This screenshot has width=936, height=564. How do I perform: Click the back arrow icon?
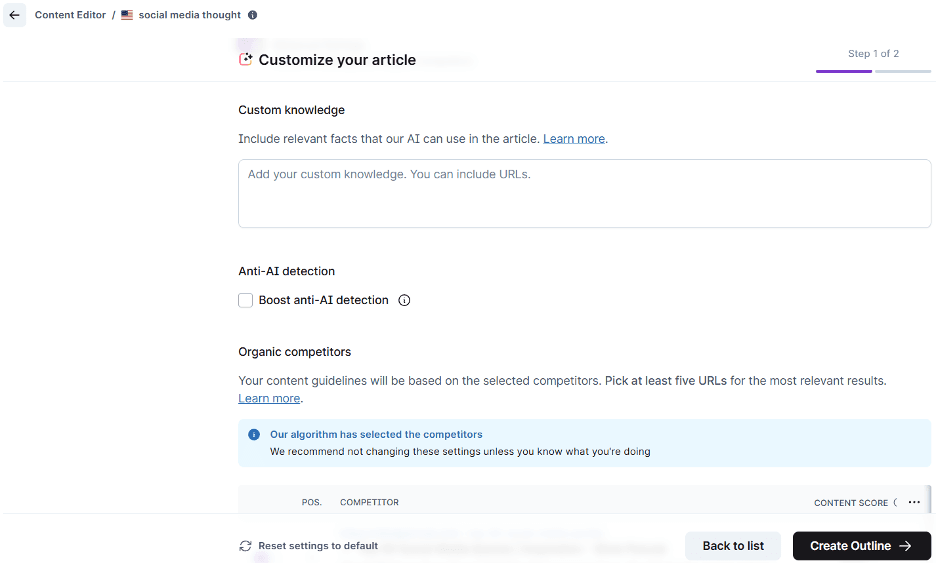pyautogui.click(x=14, y=15)
